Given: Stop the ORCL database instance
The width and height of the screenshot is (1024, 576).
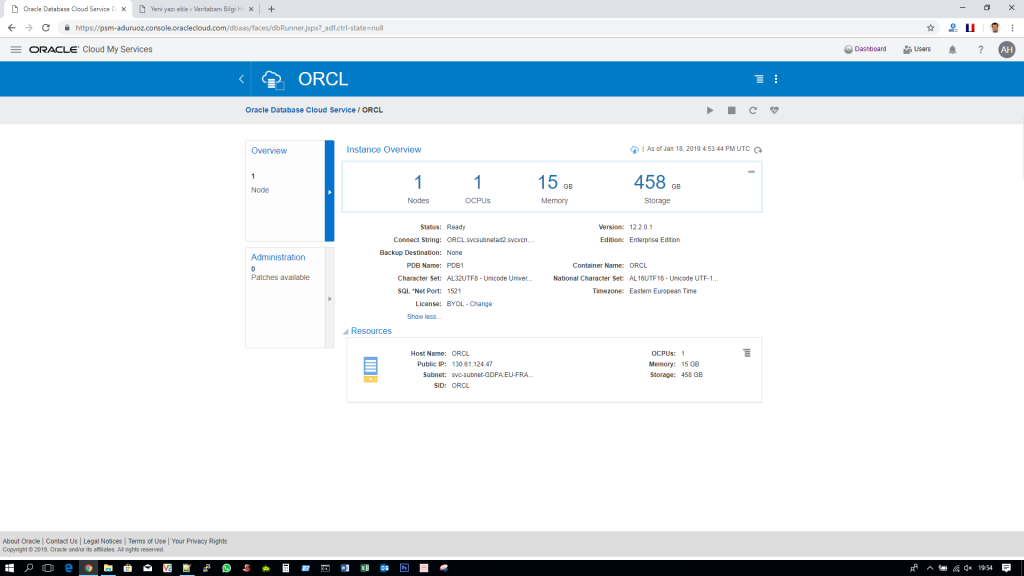Looking at the screenshot, I should click(731, 110).
